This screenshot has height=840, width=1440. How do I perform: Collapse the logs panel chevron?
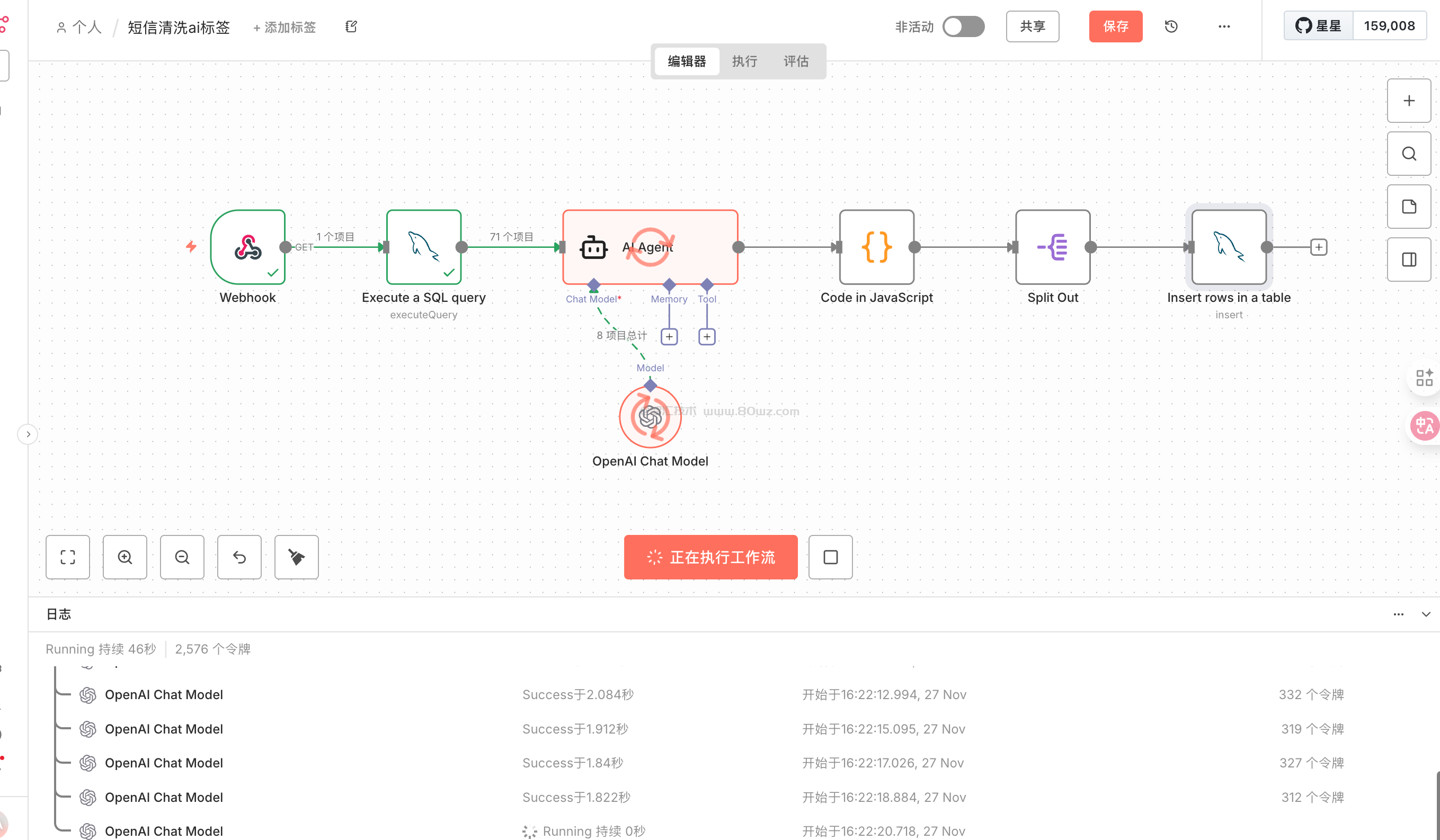coord(1426,614)
